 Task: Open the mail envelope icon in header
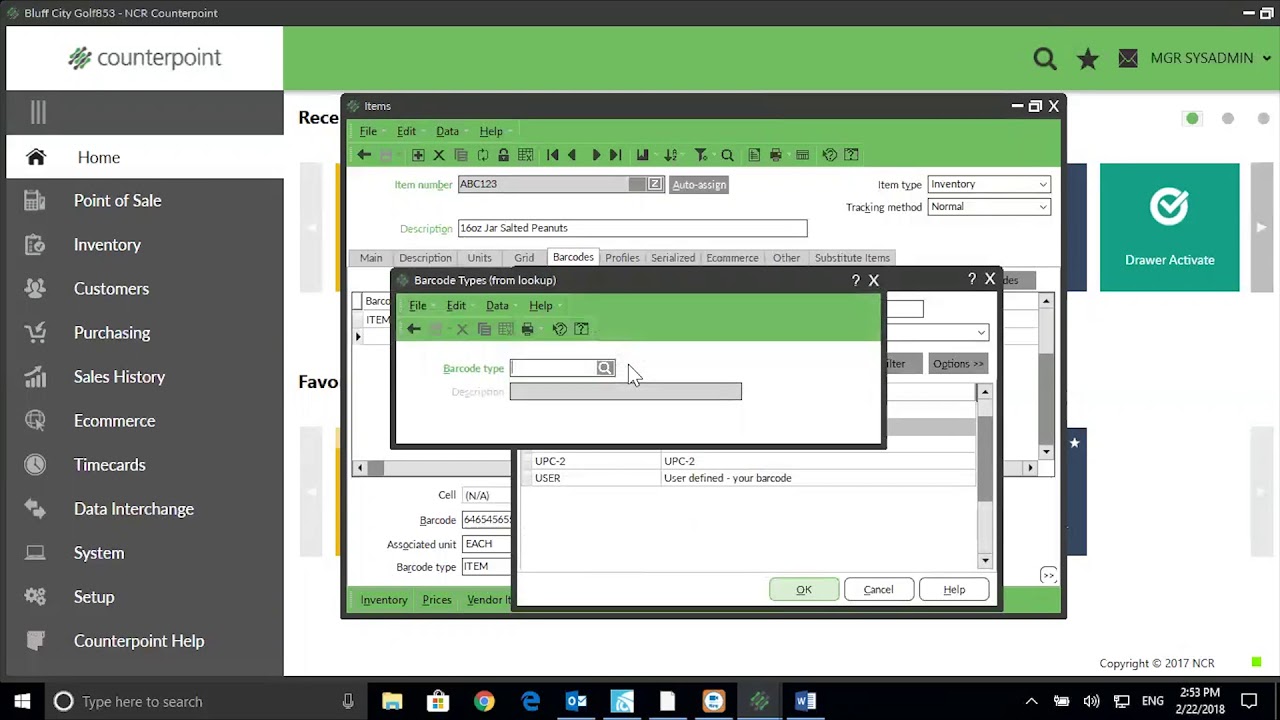[x=1128, y=59]
